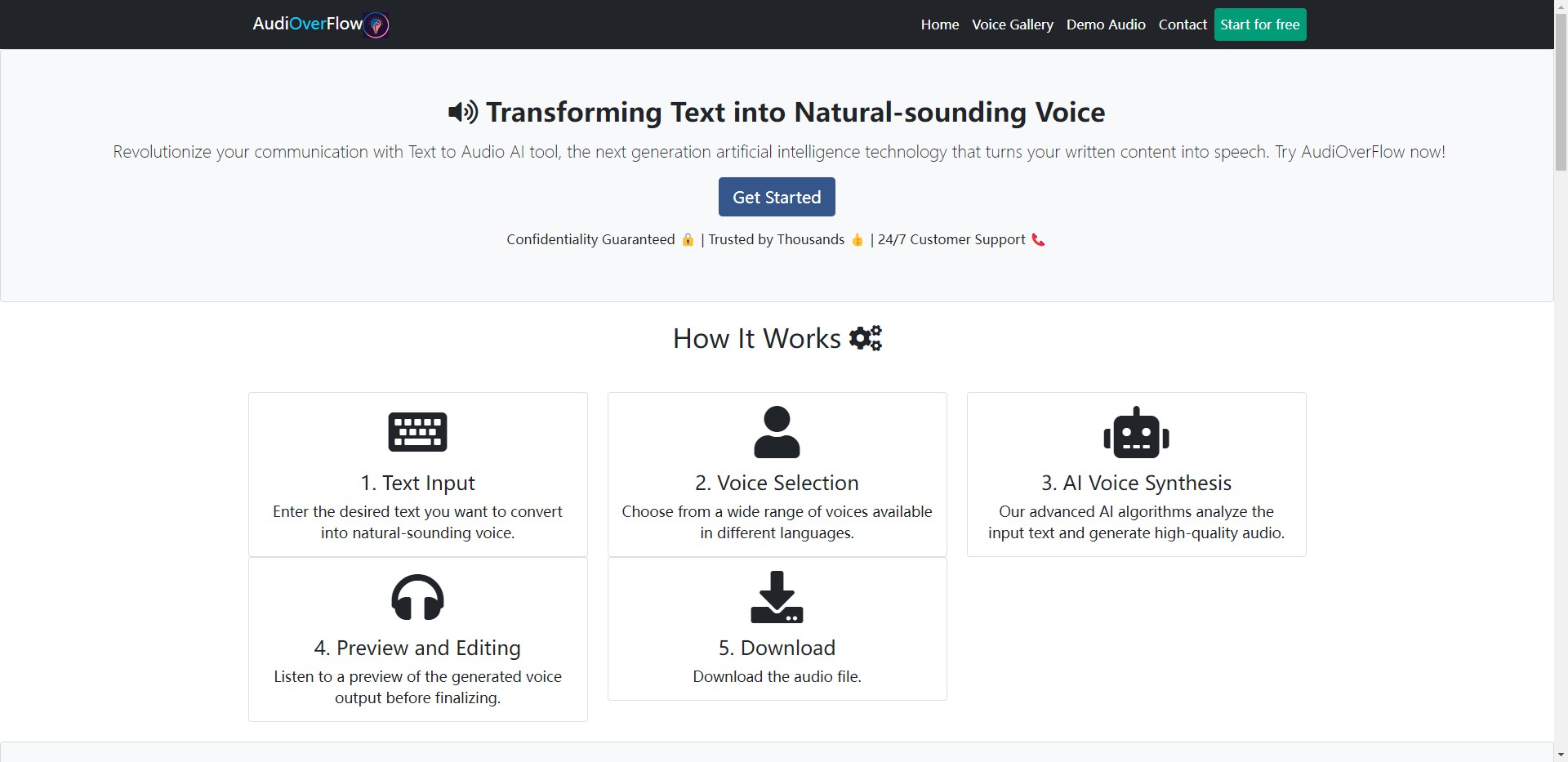
Task: Open the Home nav item
Action: click(940, 25)
